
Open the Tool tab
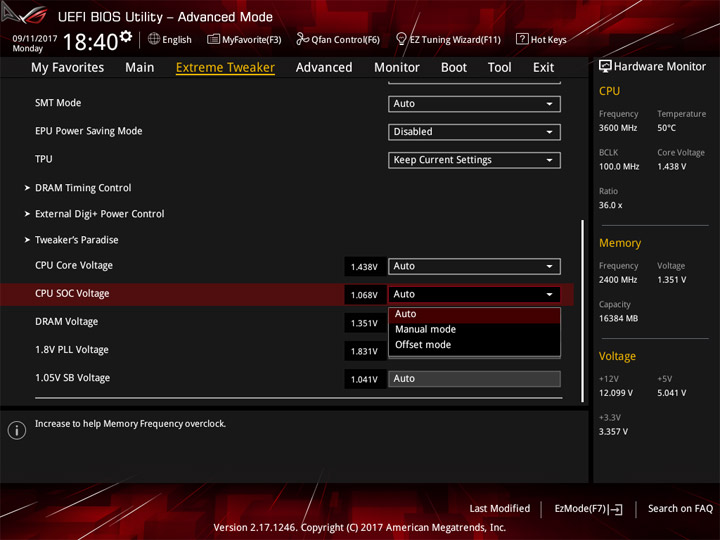pyautogui.click(x=499, y=68)
